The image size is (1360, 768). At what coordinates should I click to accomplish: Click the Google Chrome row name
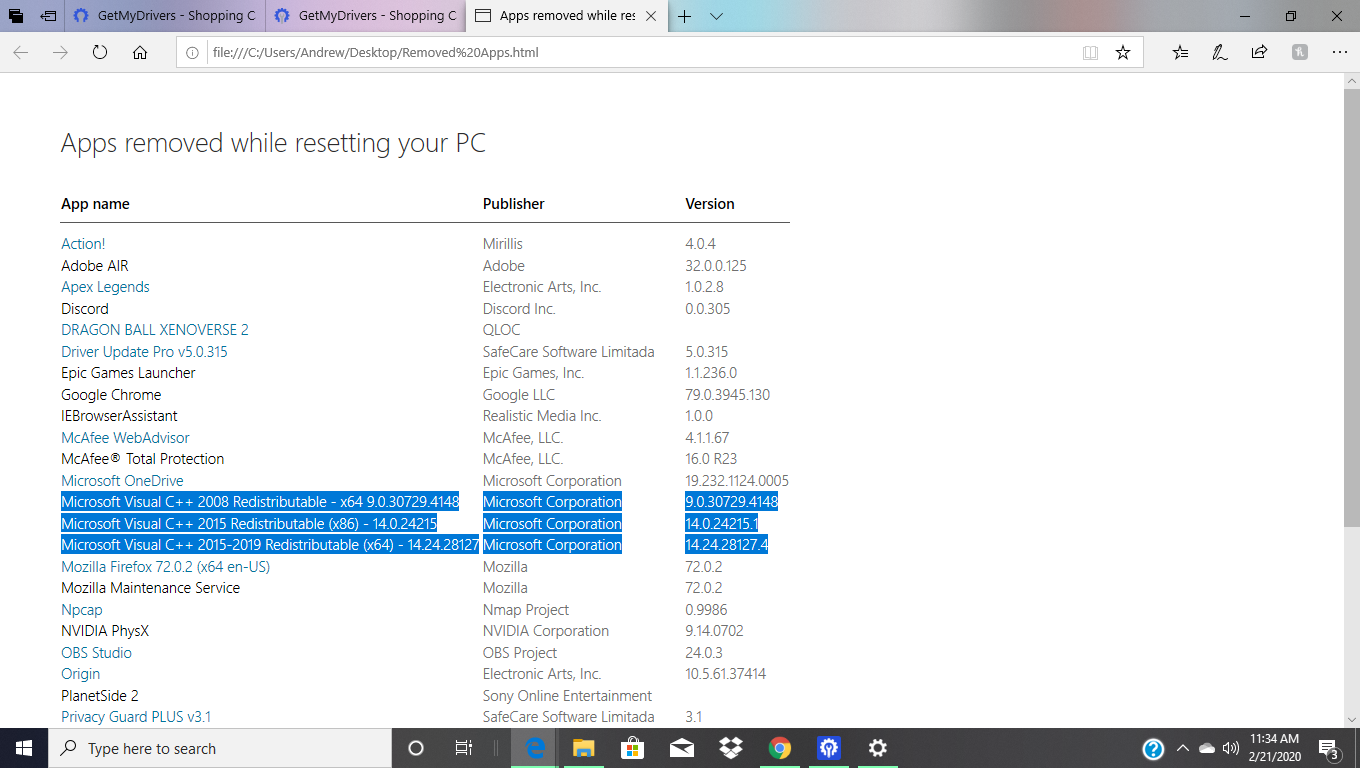tap(111, 395)
